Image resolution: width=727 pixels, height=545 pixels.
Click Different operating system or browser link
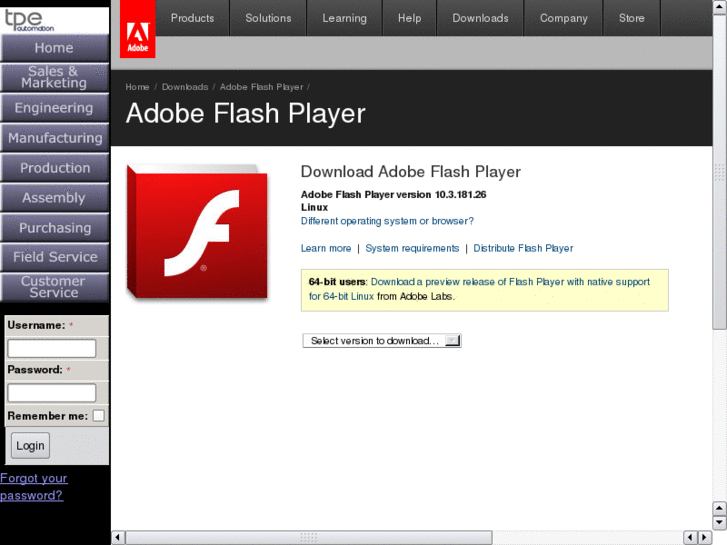387,221
